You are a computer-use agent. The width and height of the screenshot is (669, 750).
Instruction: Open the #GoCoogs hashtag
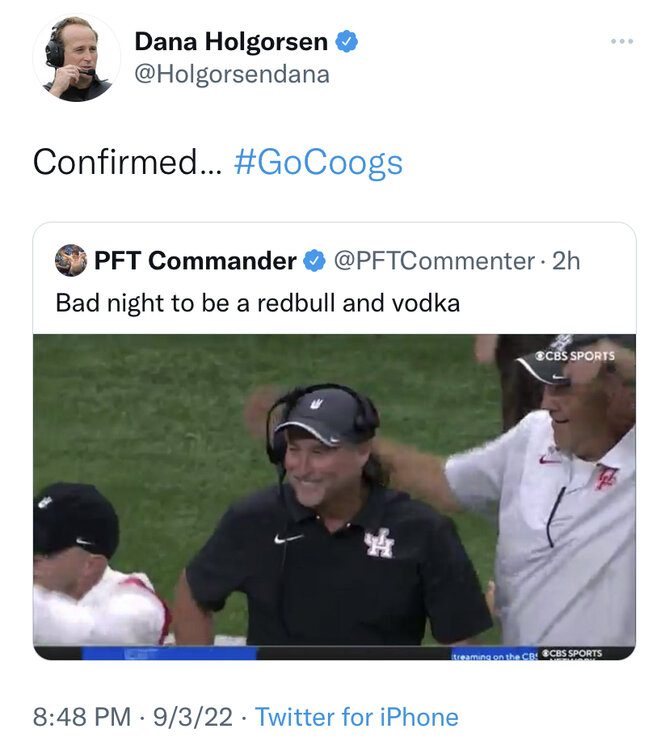(x=318, y=162)
